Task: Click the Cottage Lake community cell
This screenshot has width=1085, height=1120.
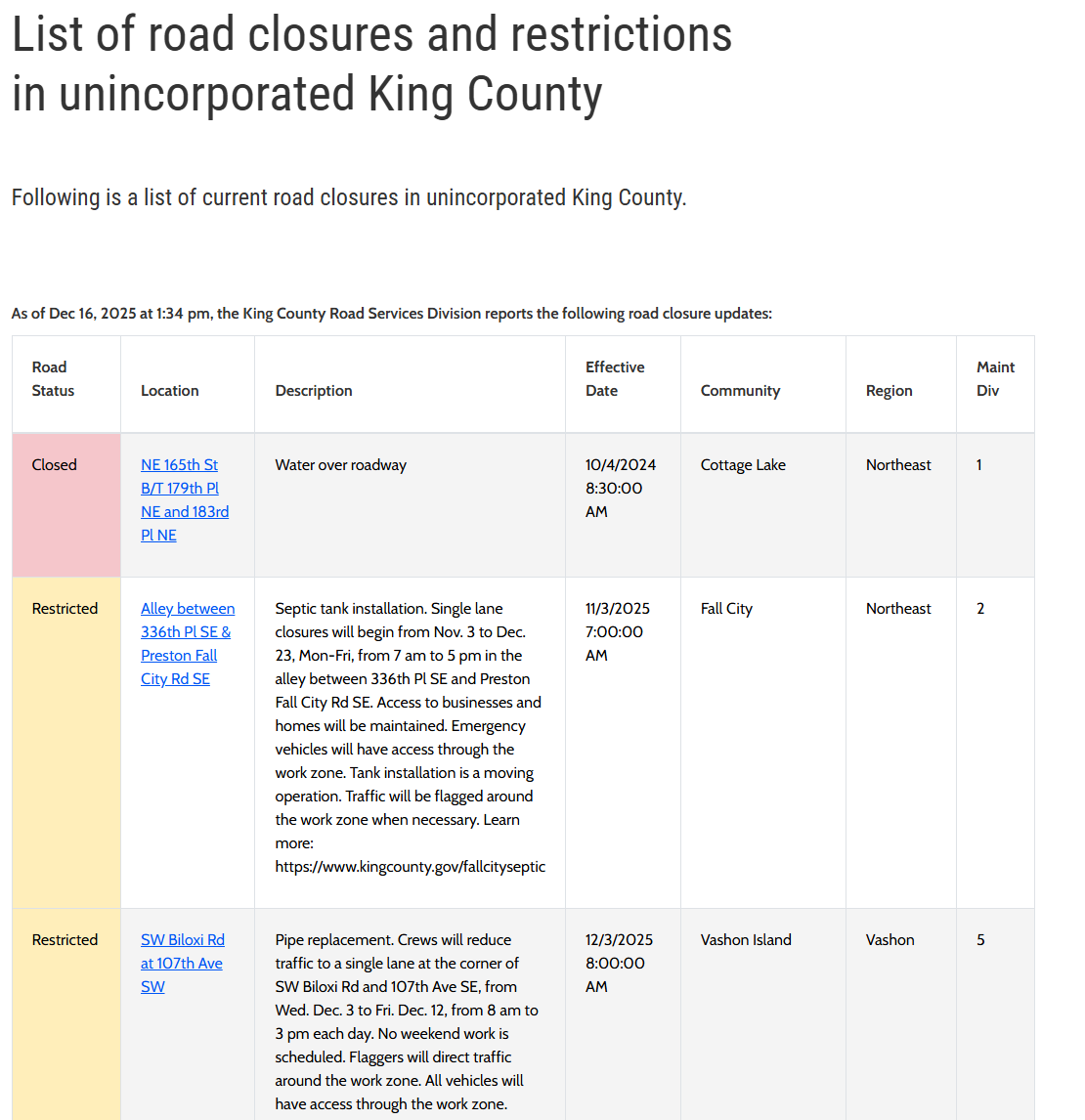Action: coord(742,464)
